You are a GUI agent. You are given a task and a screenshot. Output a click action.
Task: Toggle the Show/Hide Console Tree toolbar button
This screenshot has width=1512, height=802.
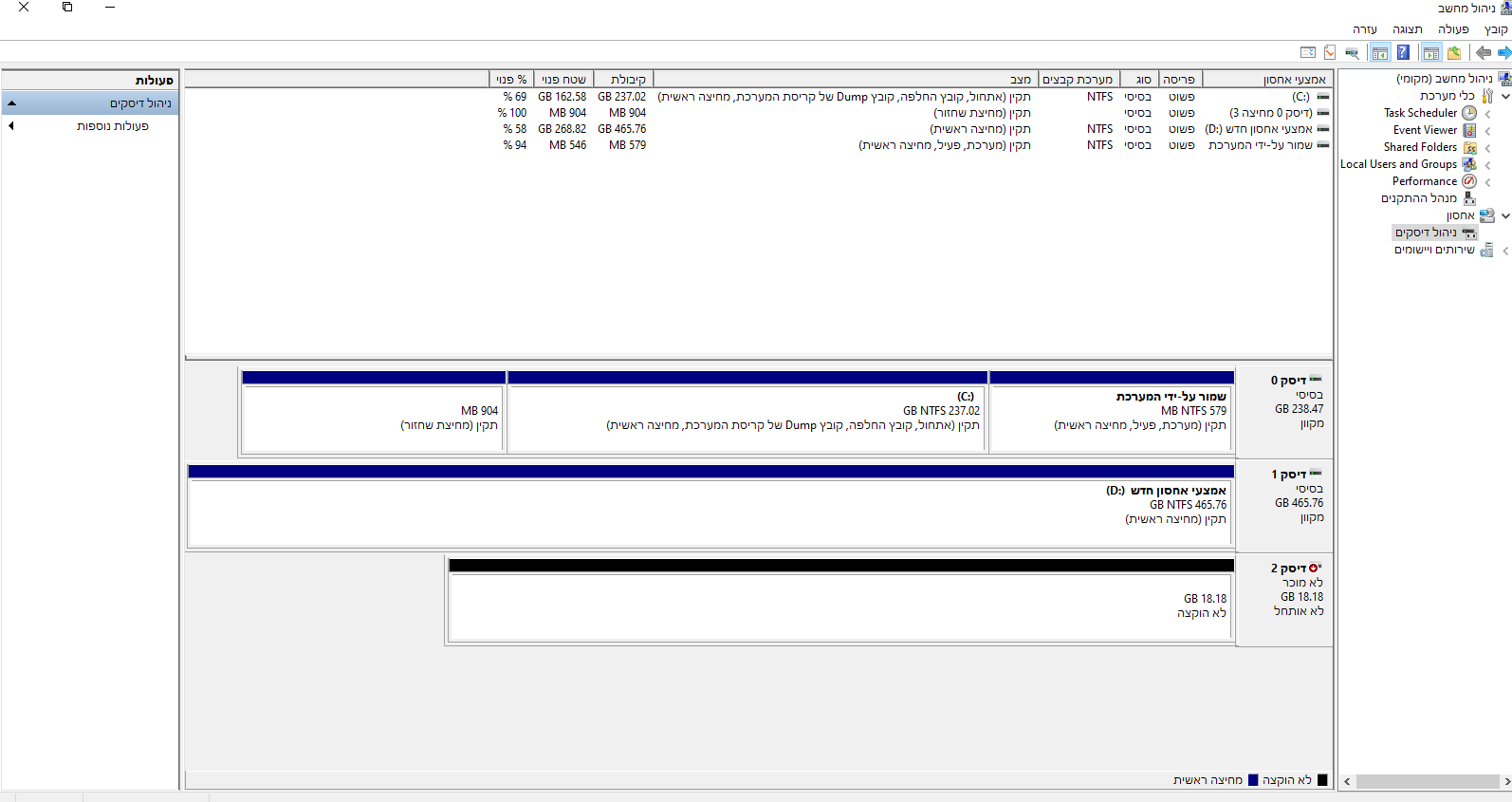(x=1431, y=53)
